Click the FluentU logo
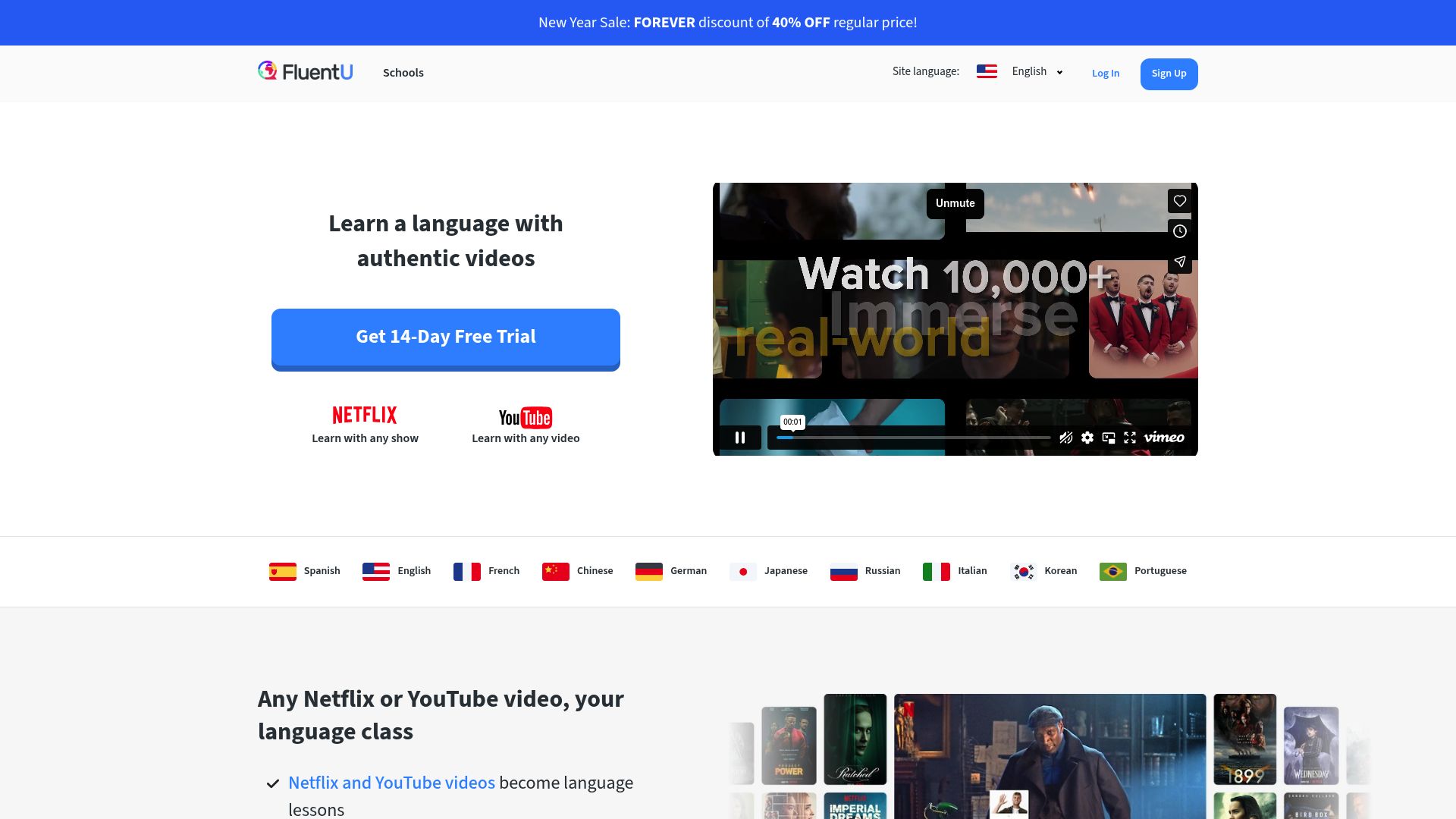1456x819 pixels. click(305, 71)
